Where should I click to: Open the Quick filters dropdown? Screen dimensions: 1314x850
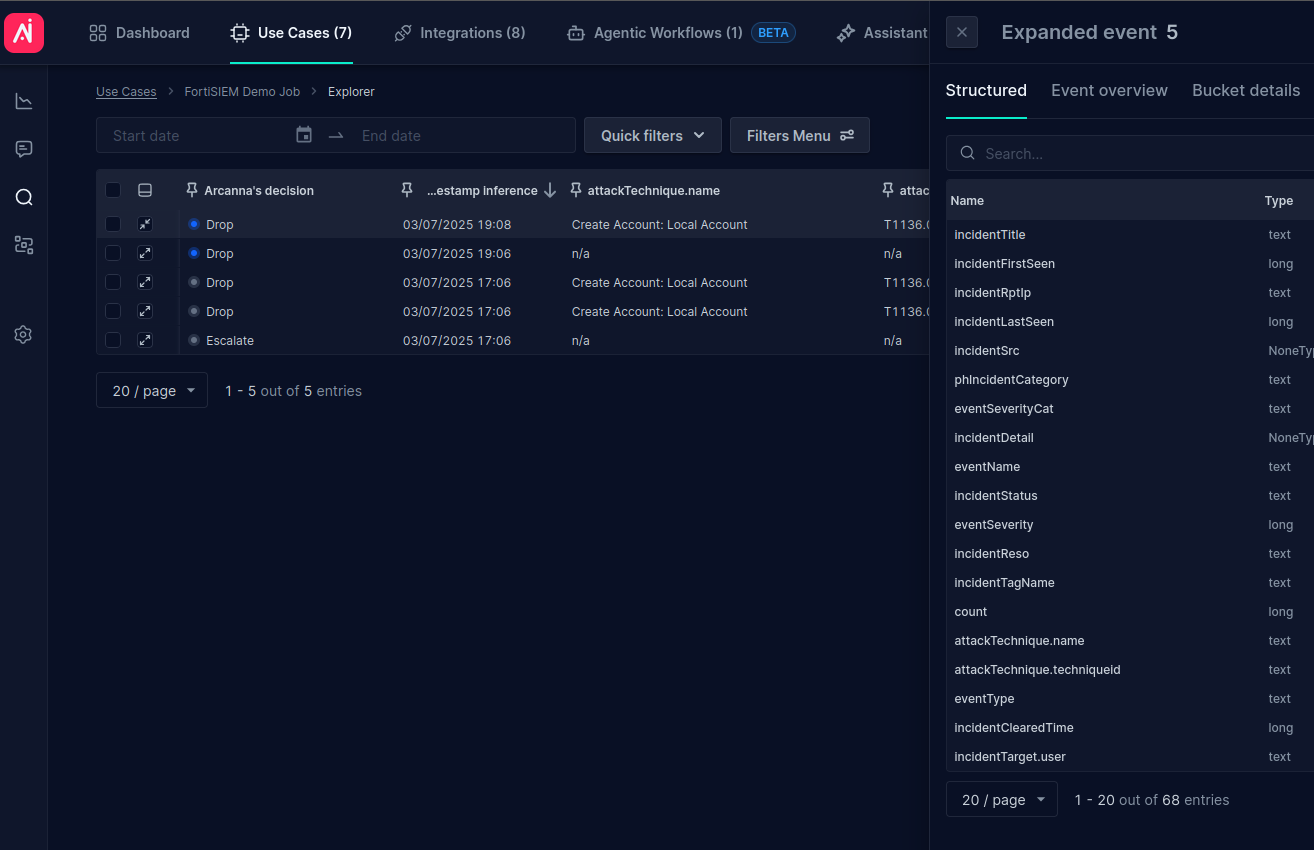[x=653, y=135]
